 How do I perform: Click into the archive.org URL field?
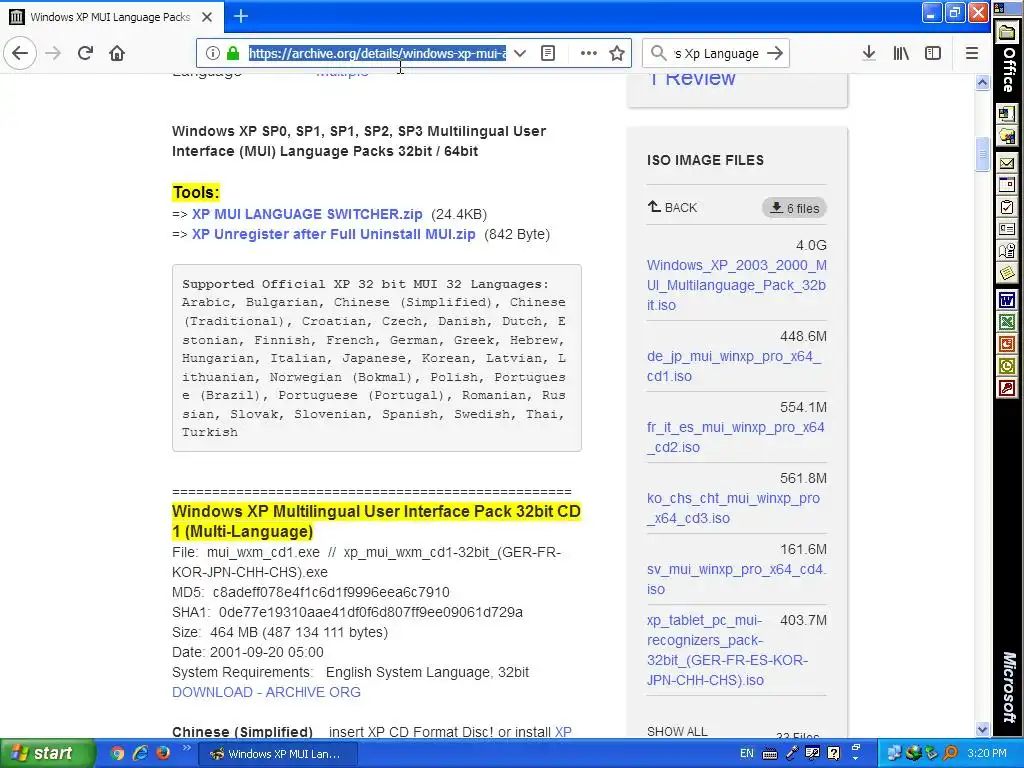tap(377, 53)
